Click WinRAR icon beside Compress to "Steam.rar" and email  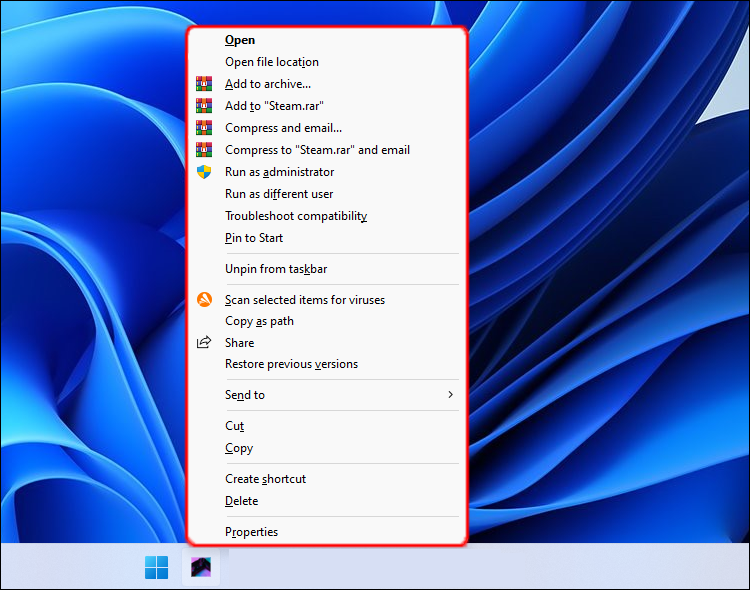[204, 150]
